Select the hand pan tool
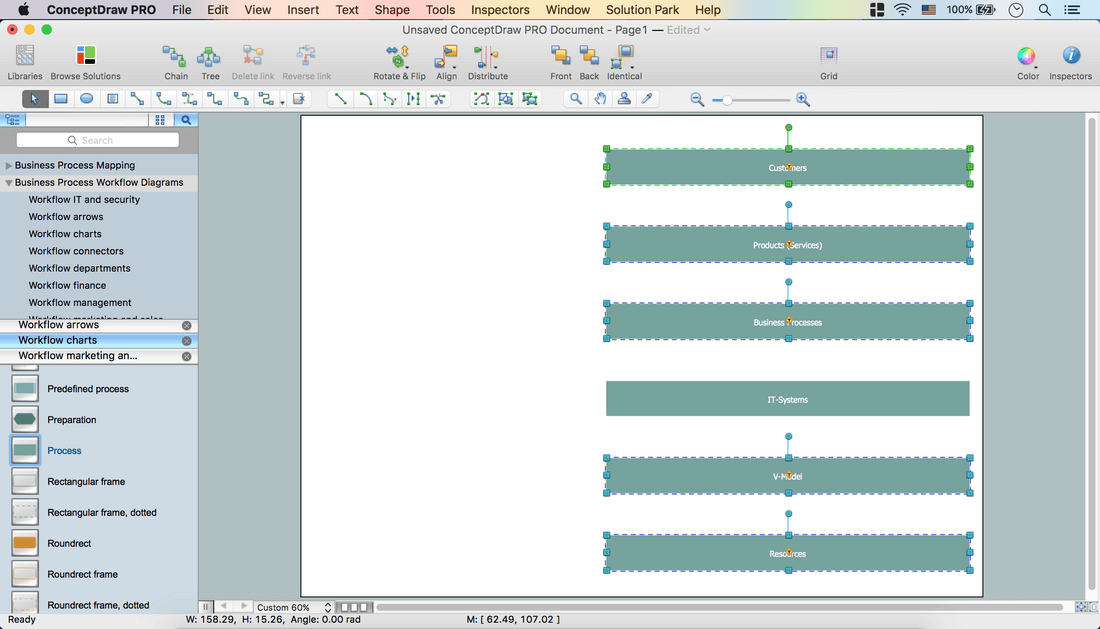 600,99
